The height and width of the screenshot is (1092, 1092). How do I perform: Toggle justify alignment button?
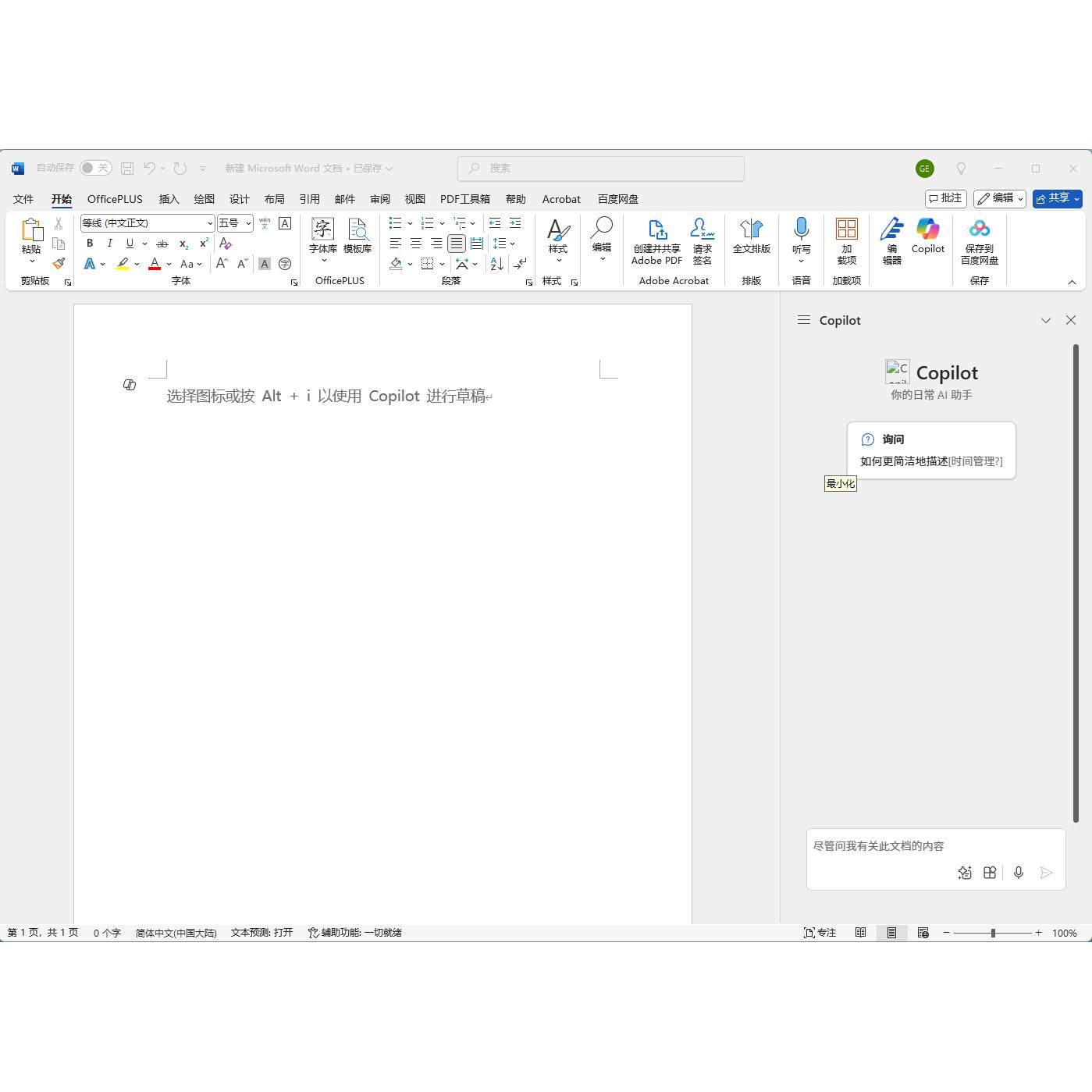click(457, 244)
